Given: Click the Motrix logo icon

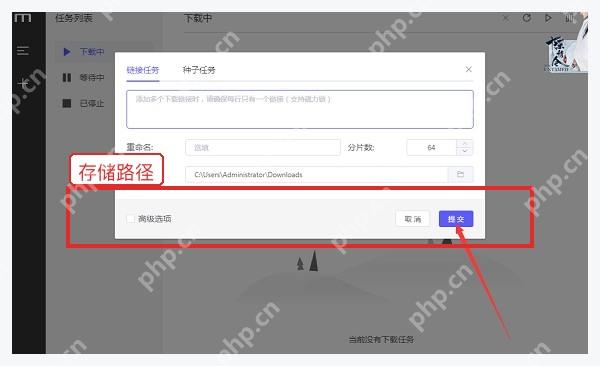Looking at the screenshot, I should click(23, 18).
